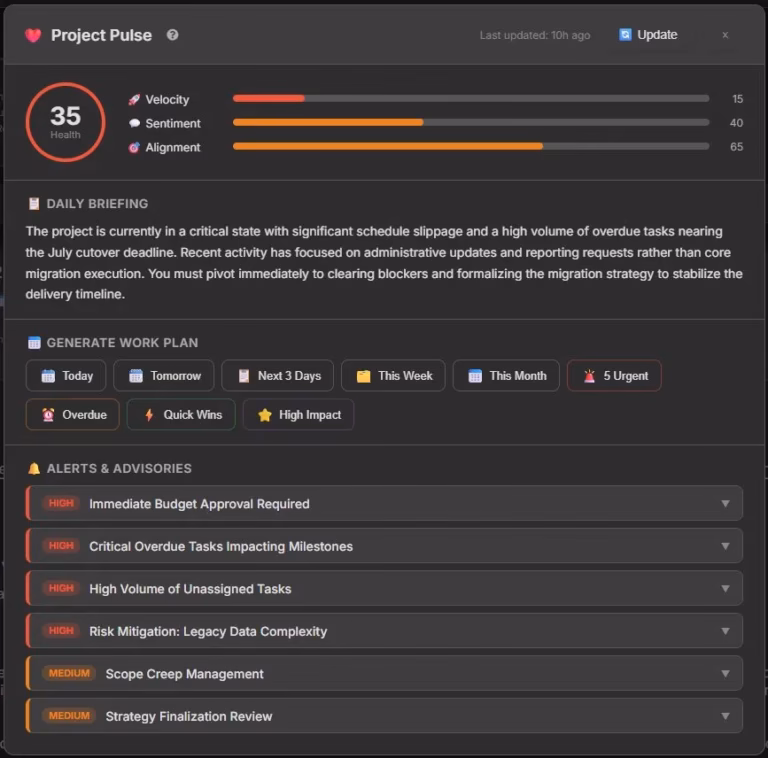Click the Update button
The width and height of the screenshot is (768, 758).
click(648, 35)
